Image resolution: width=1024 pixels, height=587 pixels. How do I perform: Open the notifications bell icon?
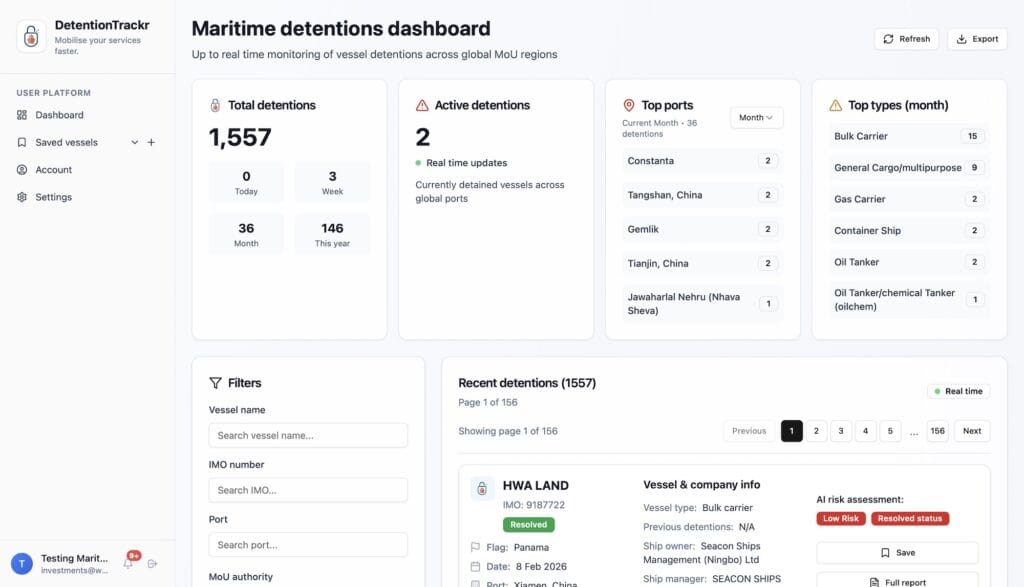pos(129,563)
